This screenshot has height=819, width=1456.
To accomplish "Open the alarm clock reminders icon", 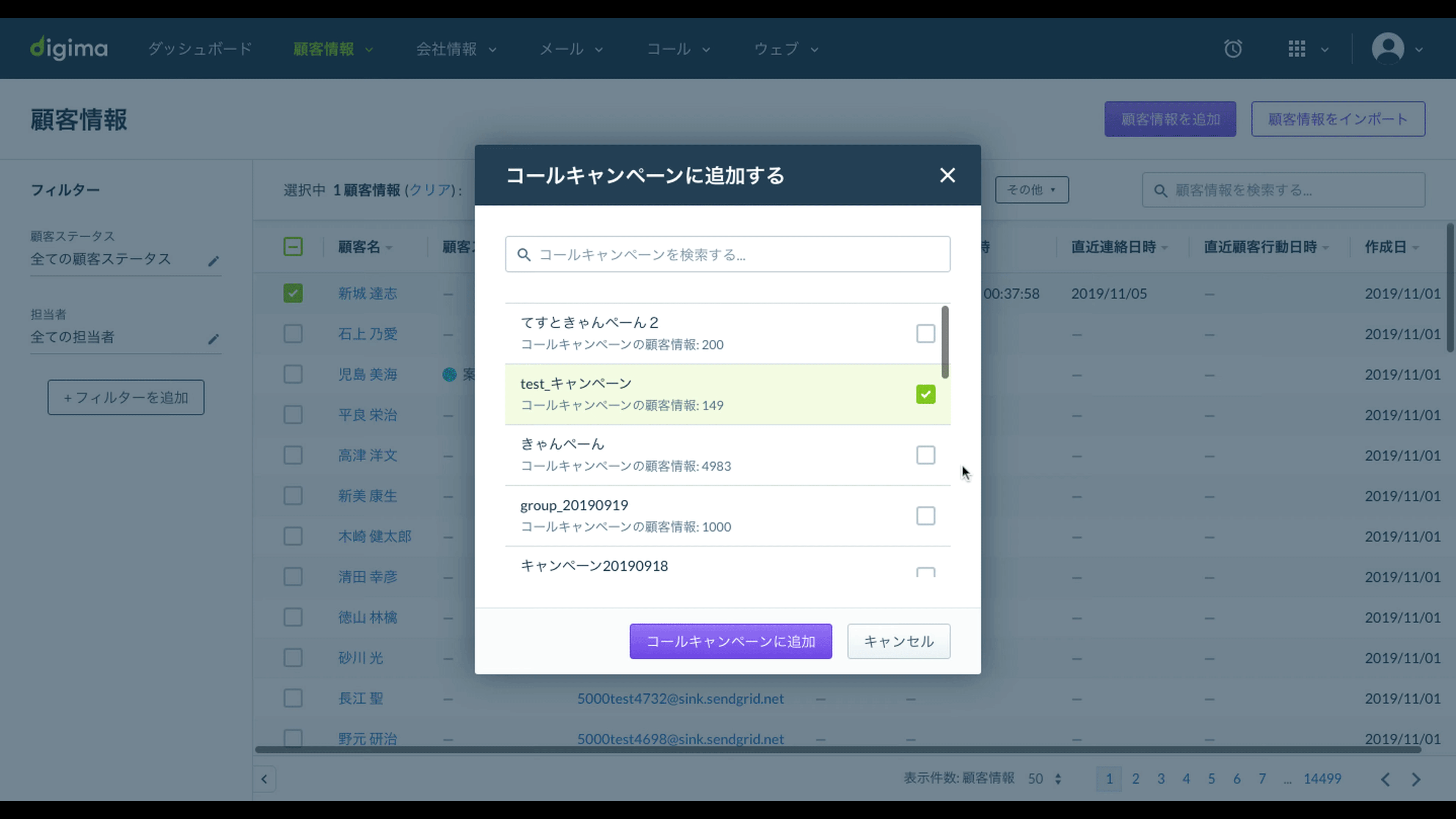I will pyautogui.click(x=1233, y=49).
